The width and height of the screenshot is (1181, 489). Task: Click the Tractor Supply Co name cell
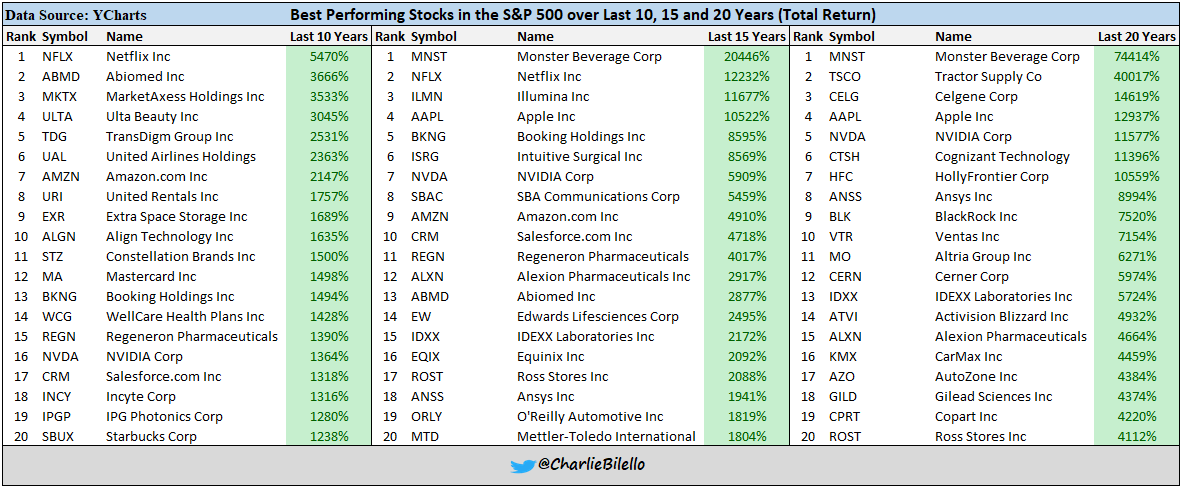click(x=987, y=77)
